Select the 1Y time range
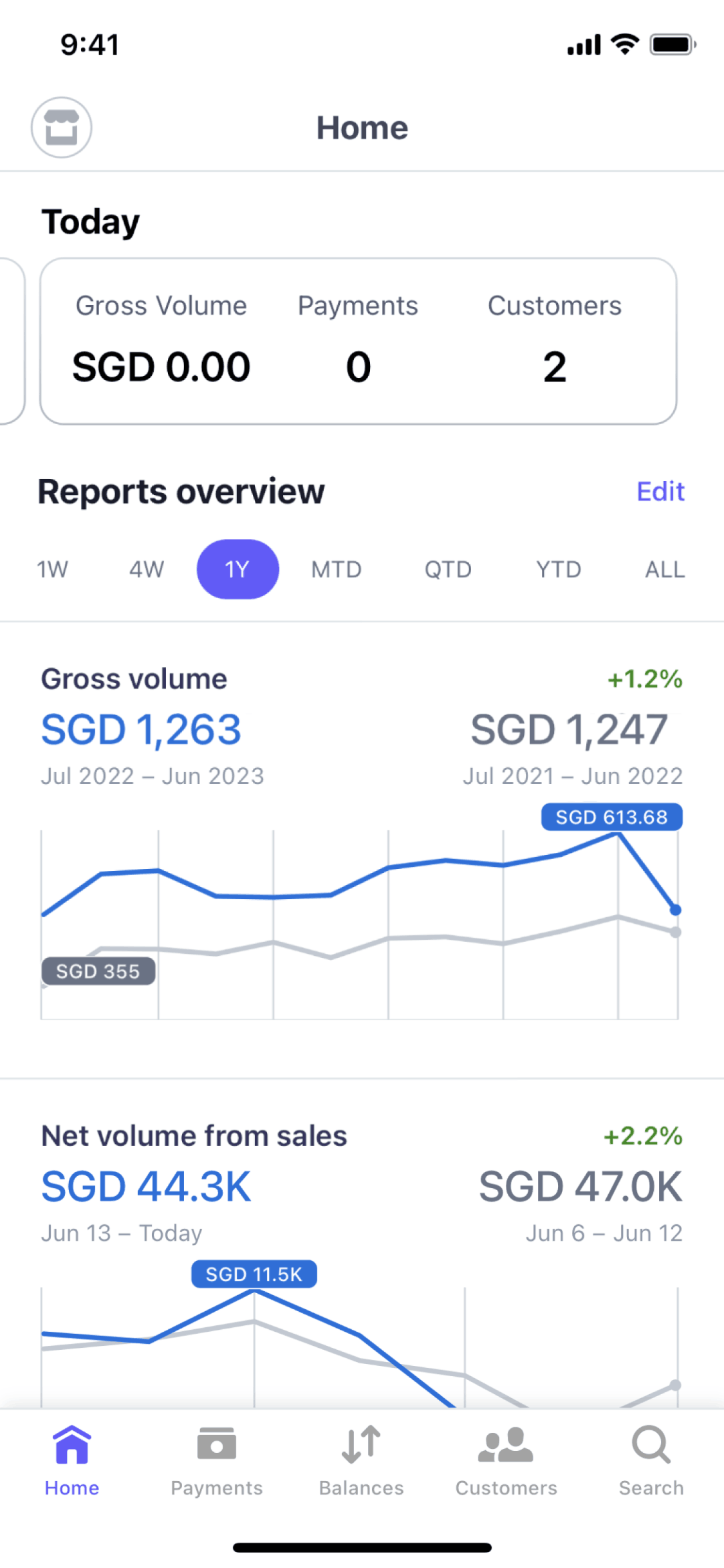Viewport: 724px width, 1568px height. (237, 570)
